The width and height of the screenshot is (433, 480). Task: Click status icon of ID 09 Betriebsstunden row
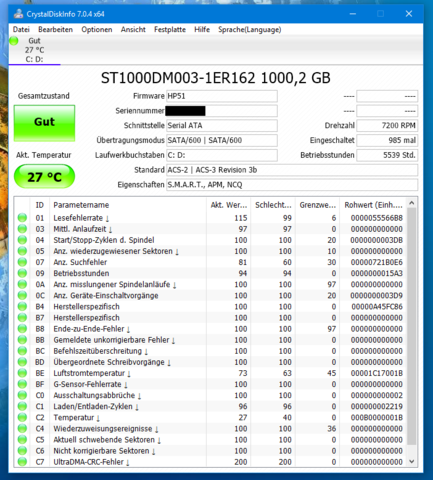pos(22,273)
